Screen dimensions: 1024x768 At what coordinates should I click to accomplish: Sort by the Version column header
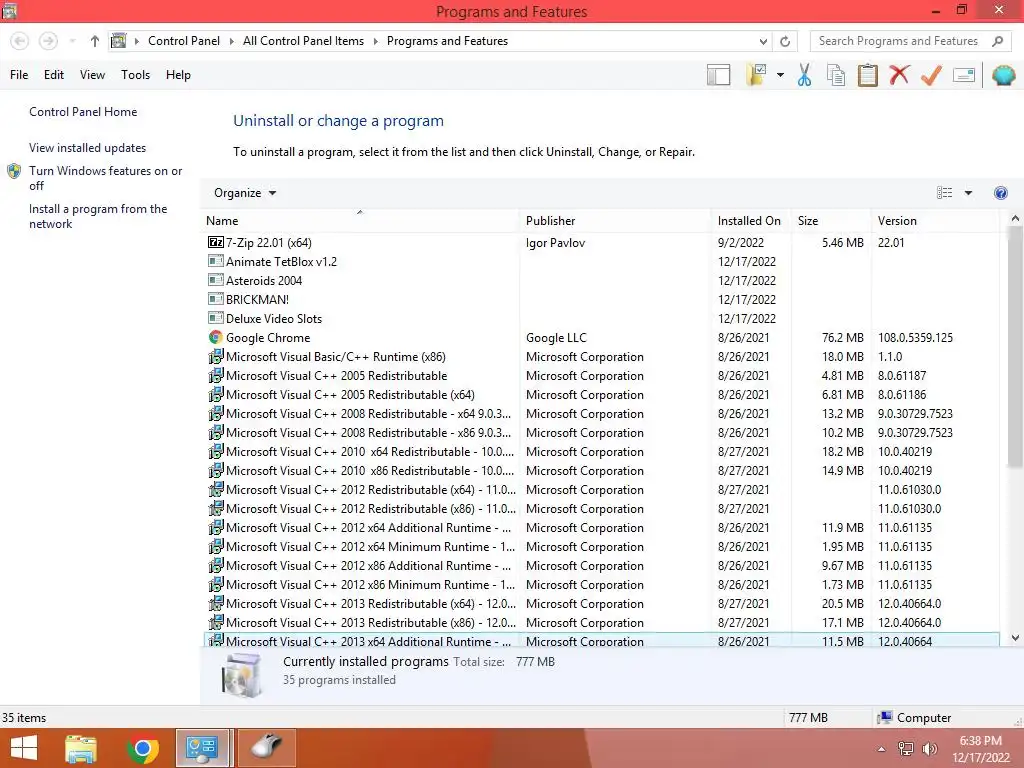[x=936, y=221]
